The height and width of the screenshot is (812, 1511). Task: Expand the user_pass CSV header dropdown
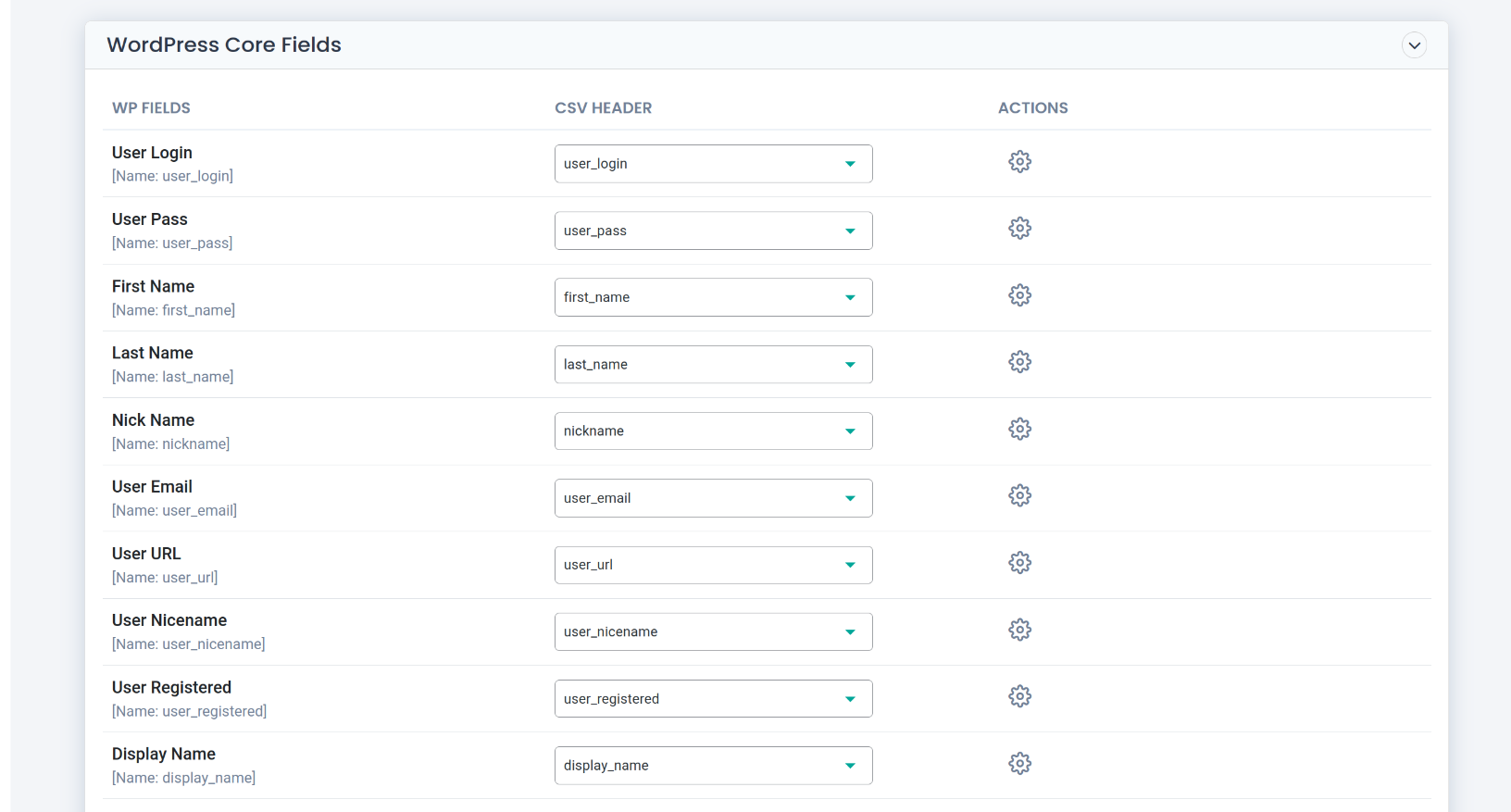713,231
